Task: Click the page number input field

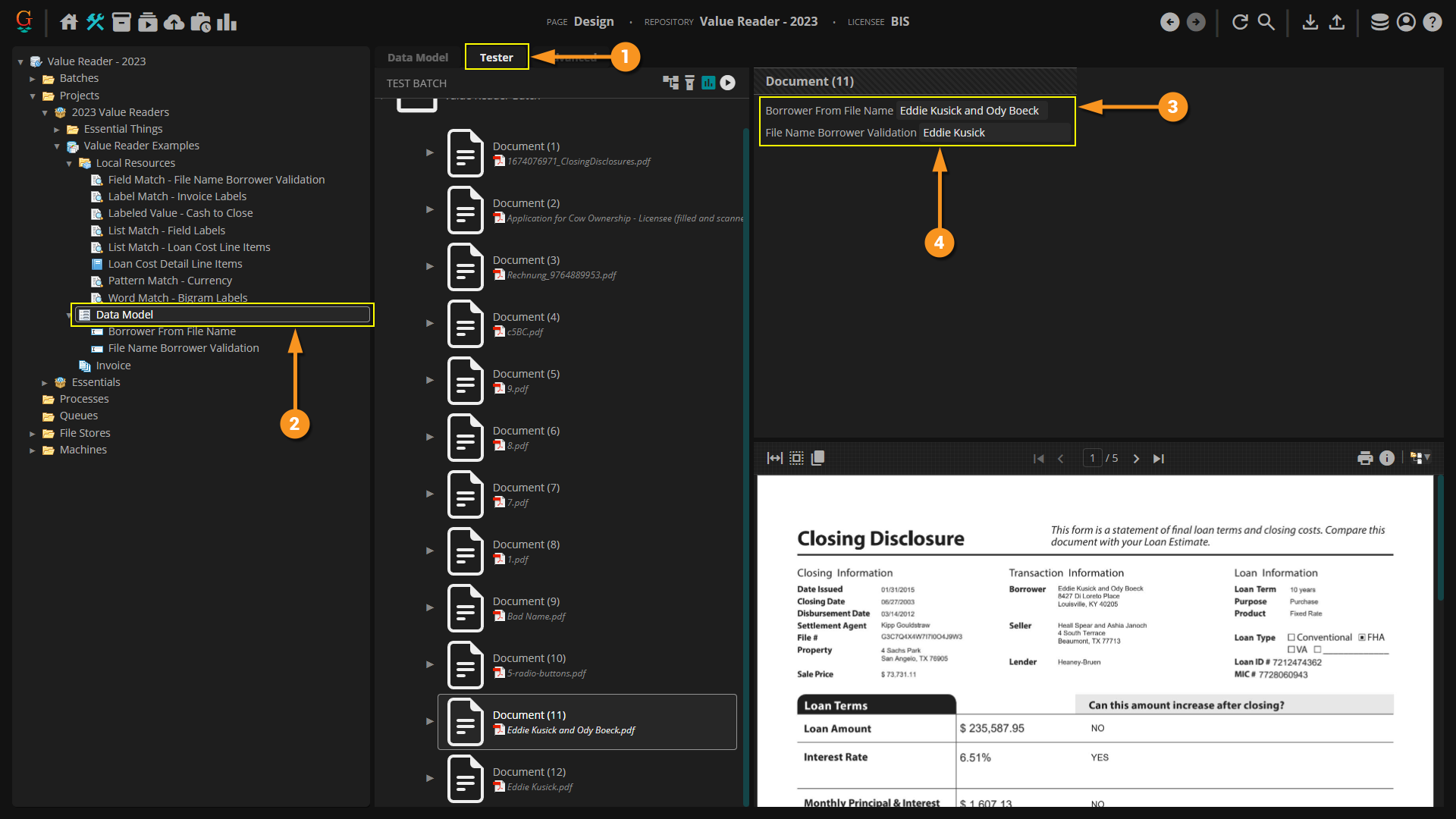Action: [x=1092, y=458]
